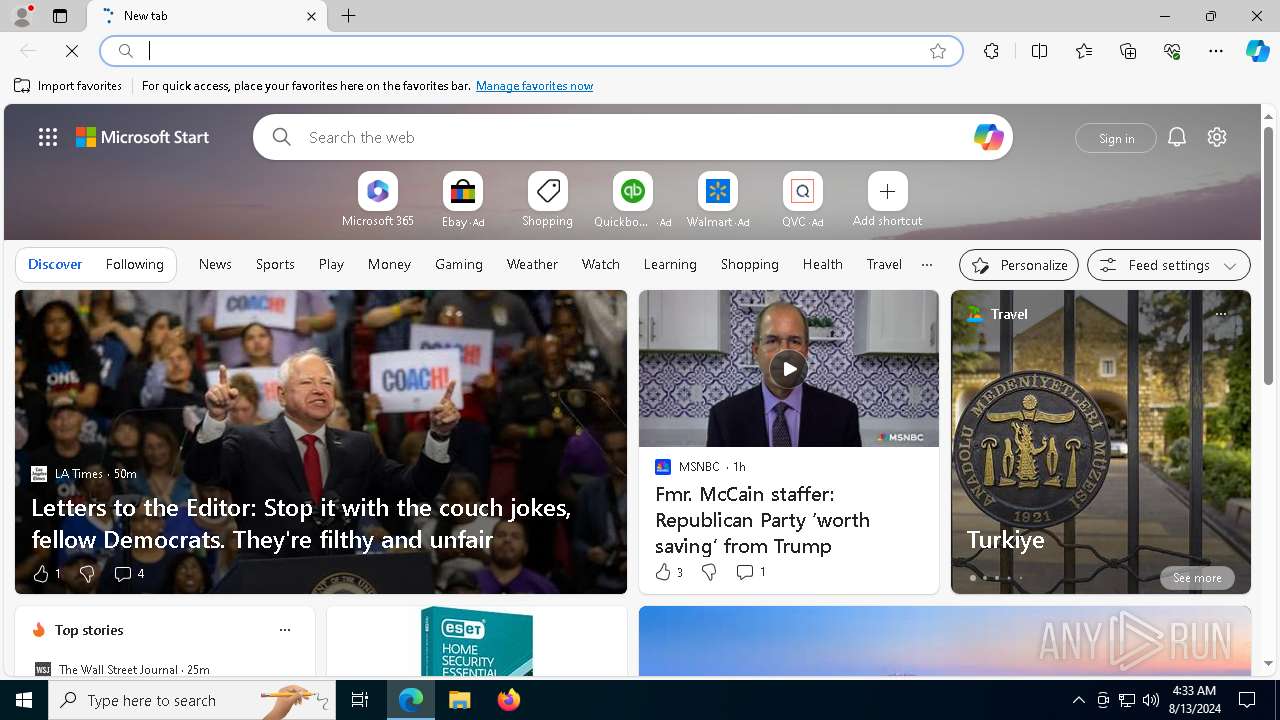
Task: Open more options on Travel card
Action: (x=1220, y=314)
